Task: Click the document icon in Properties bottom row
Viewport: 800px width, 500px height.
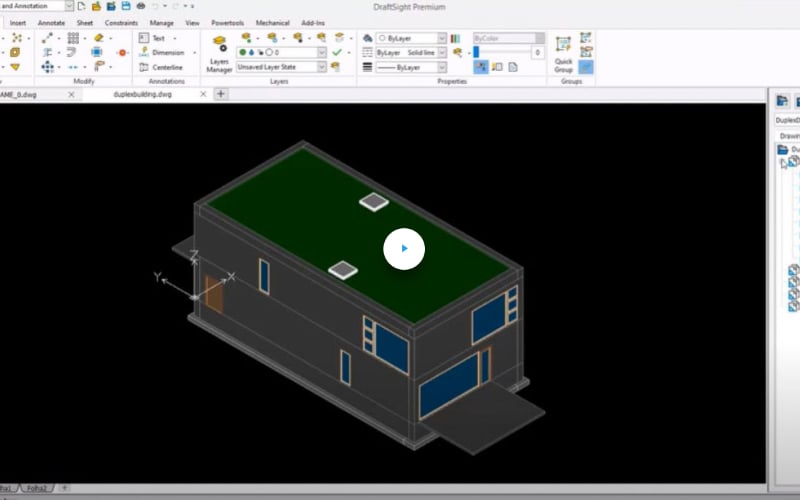Action: click(513, 67)
